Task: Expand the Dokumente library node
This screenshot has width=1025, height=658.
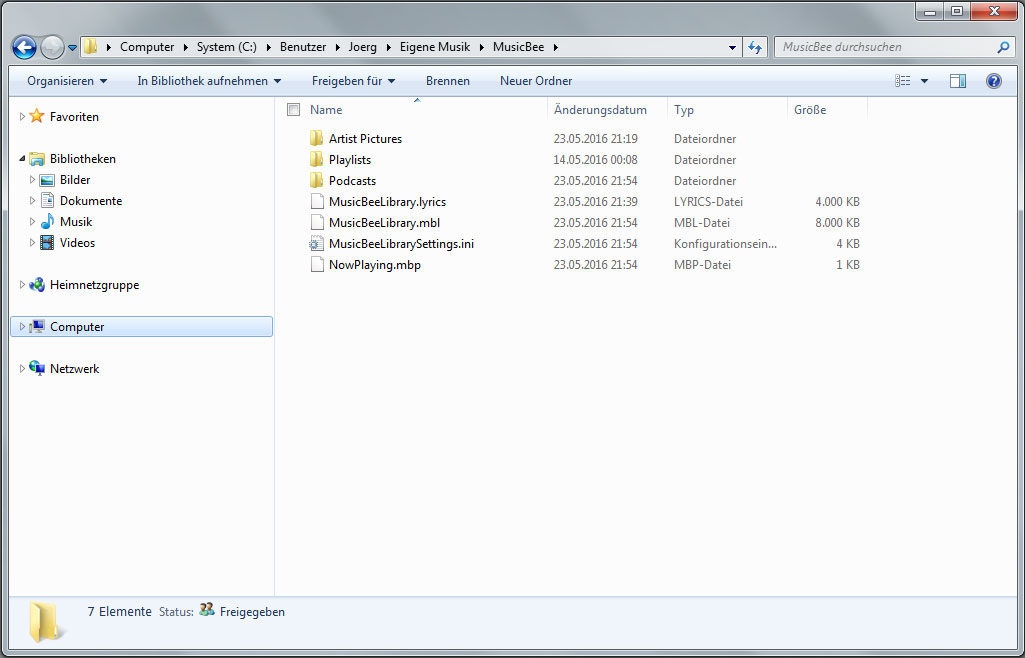Action: 32,201
